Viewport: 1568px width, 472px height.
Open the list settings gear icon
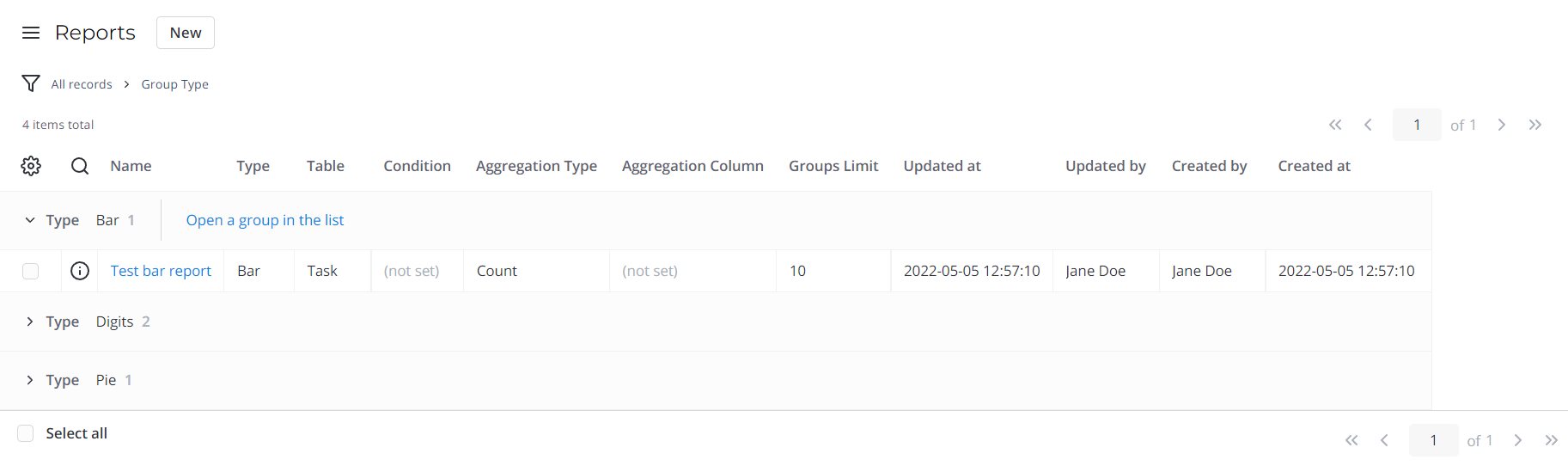coord(31,166)
